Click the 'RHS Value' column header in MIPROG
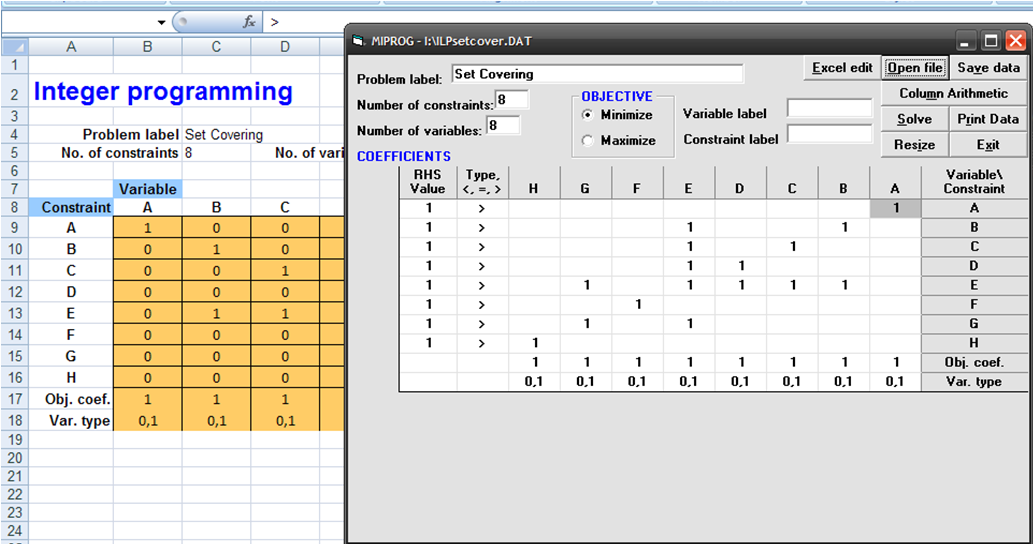 coord(428,181)
